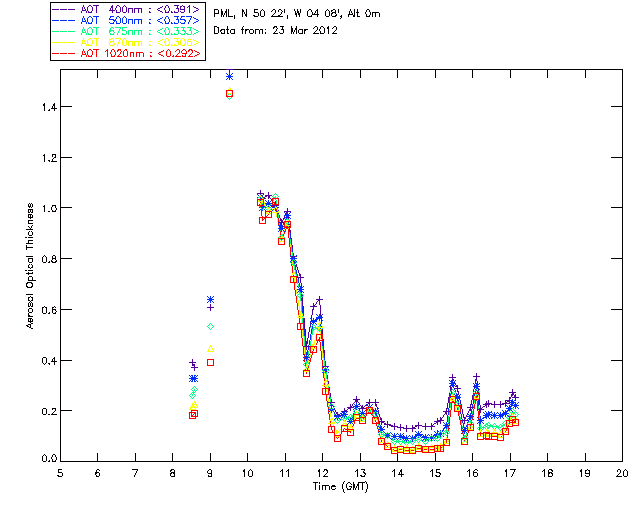Click the x-axis tick label 8
Screen dimensions: 640x512
pos(173,473)
